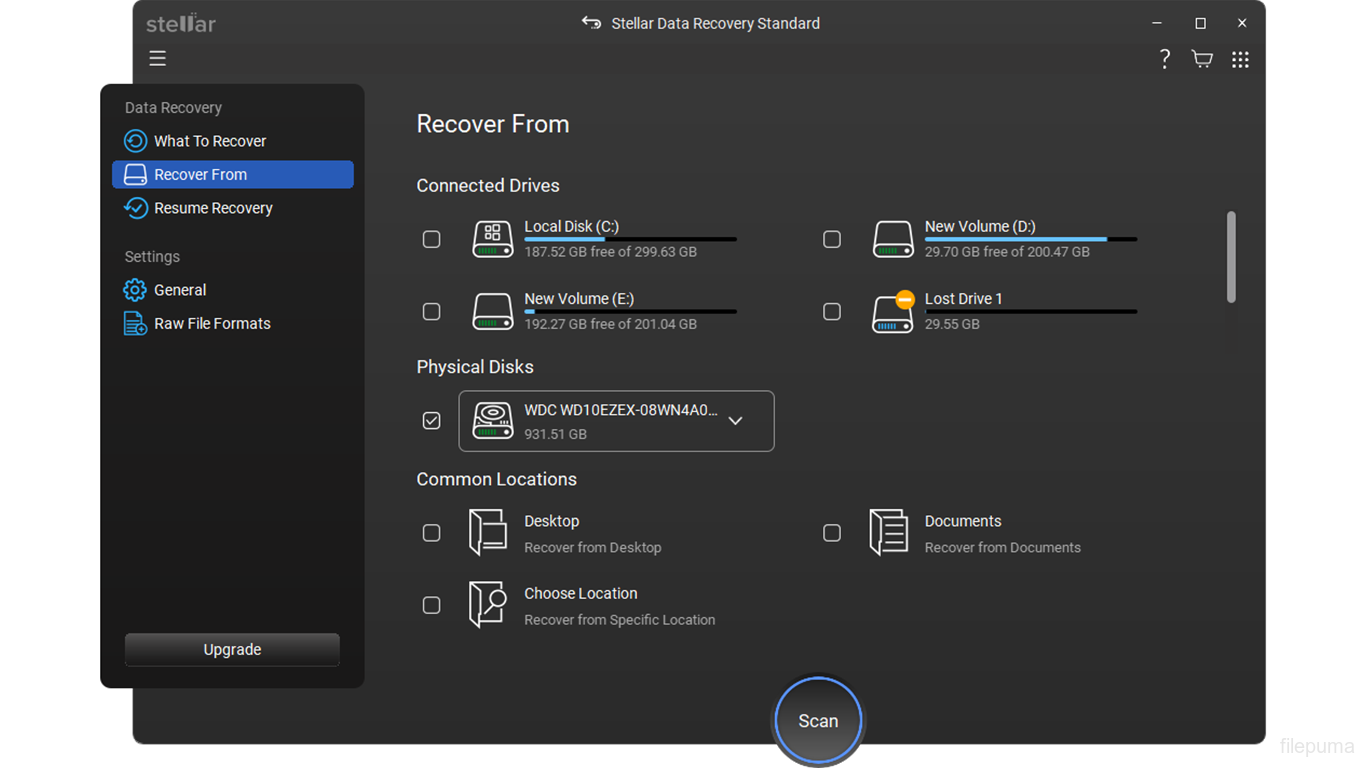Uncheck the WDC physical disk checkbox

click(x=432, y=421)
